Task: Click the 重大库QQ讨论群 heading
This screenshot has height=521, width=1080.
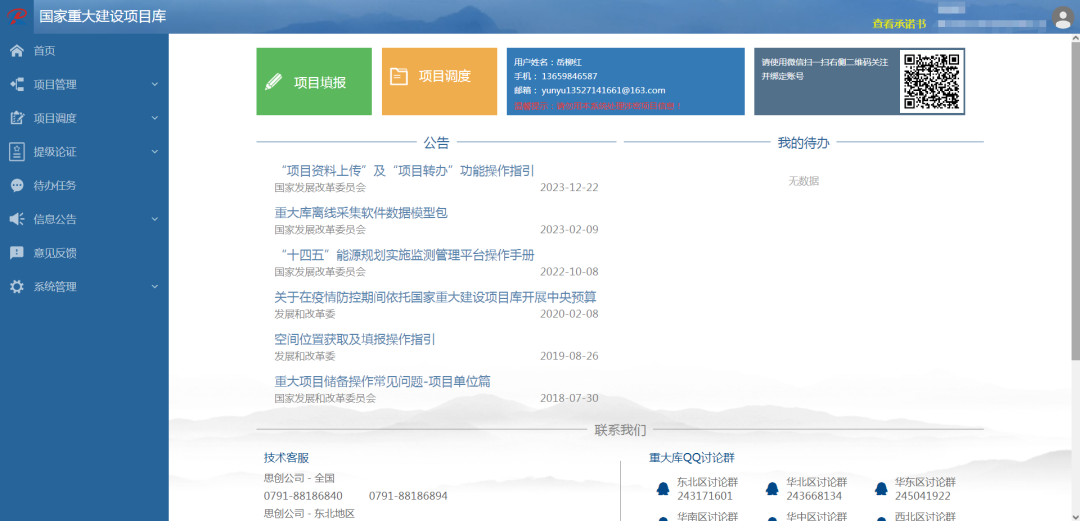Action: pyautogui.click(x=693, y=458)
